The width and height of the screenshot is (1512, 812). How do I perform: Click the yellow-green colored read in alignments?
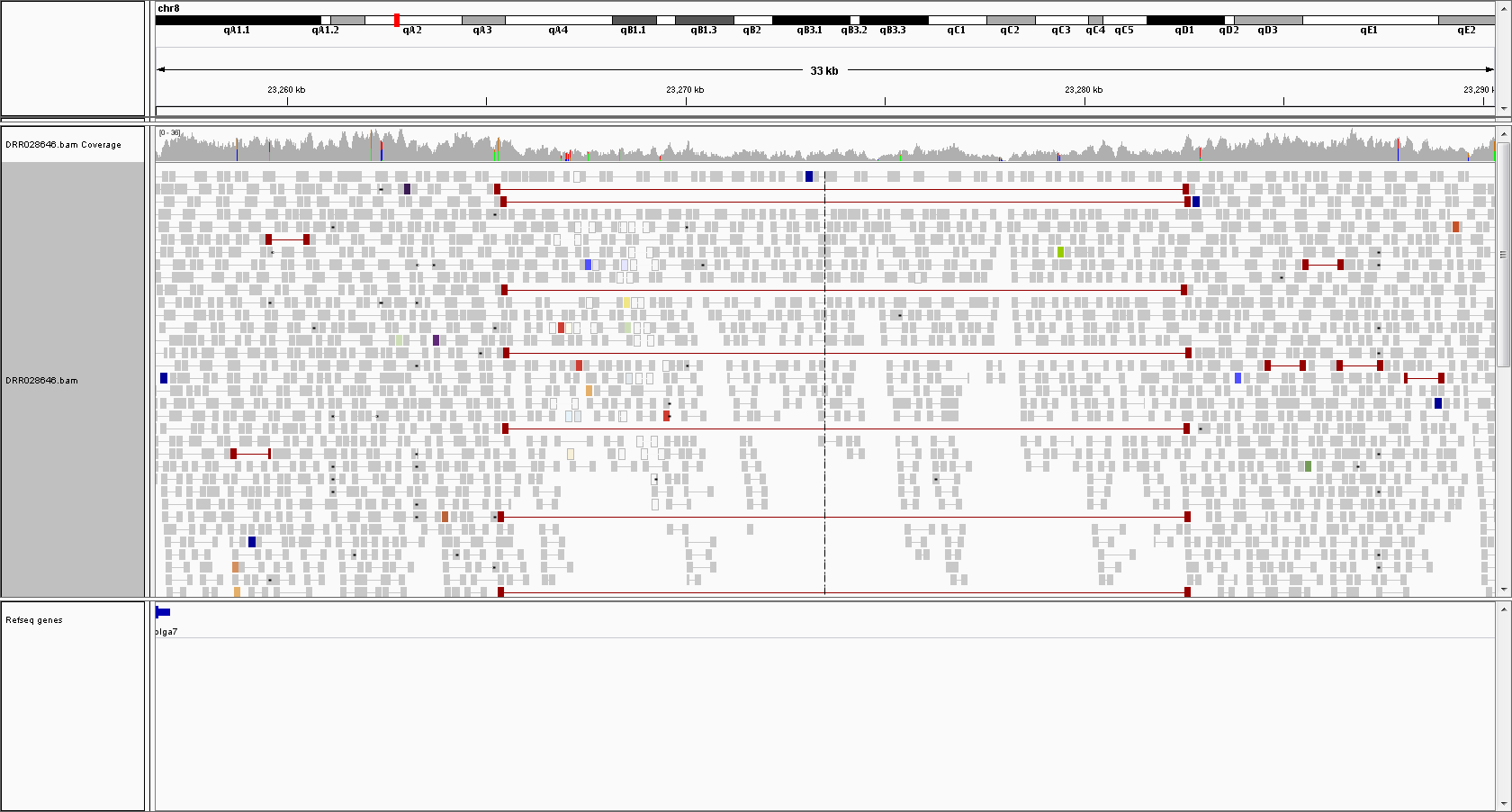click(1060, 252)
